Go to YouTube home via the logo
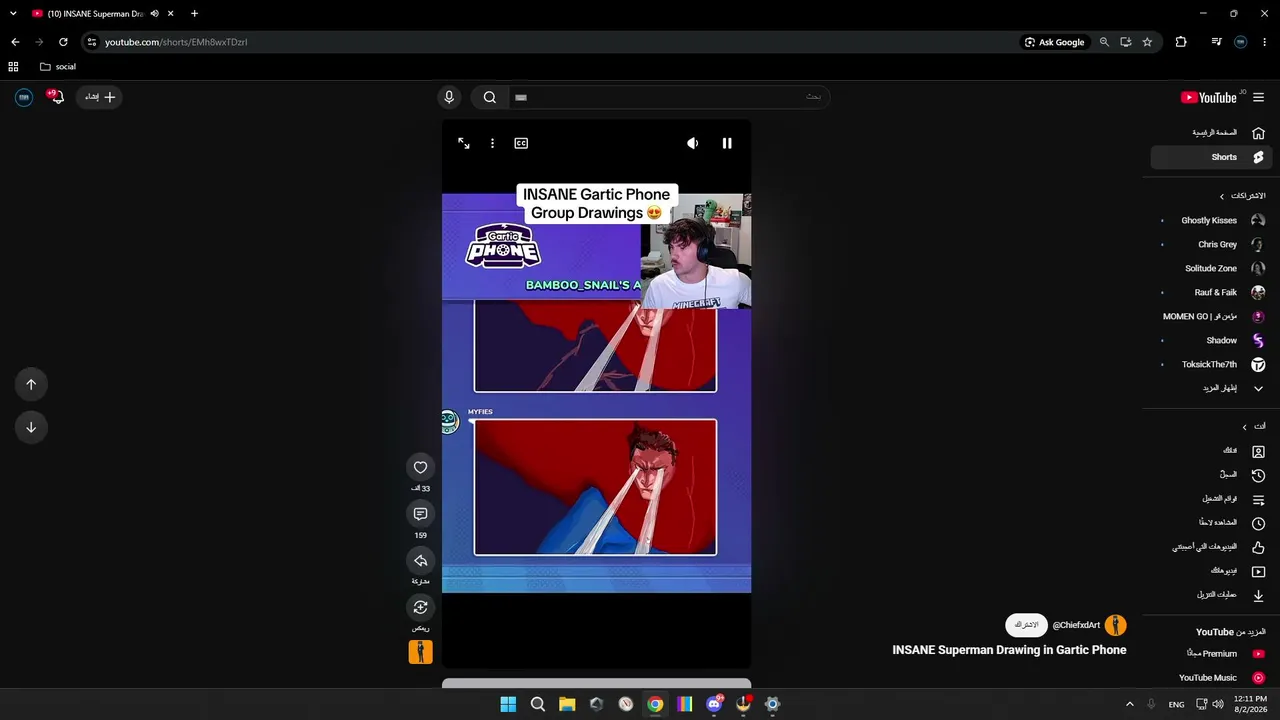1280x720 pixels. click(1209, 97)
